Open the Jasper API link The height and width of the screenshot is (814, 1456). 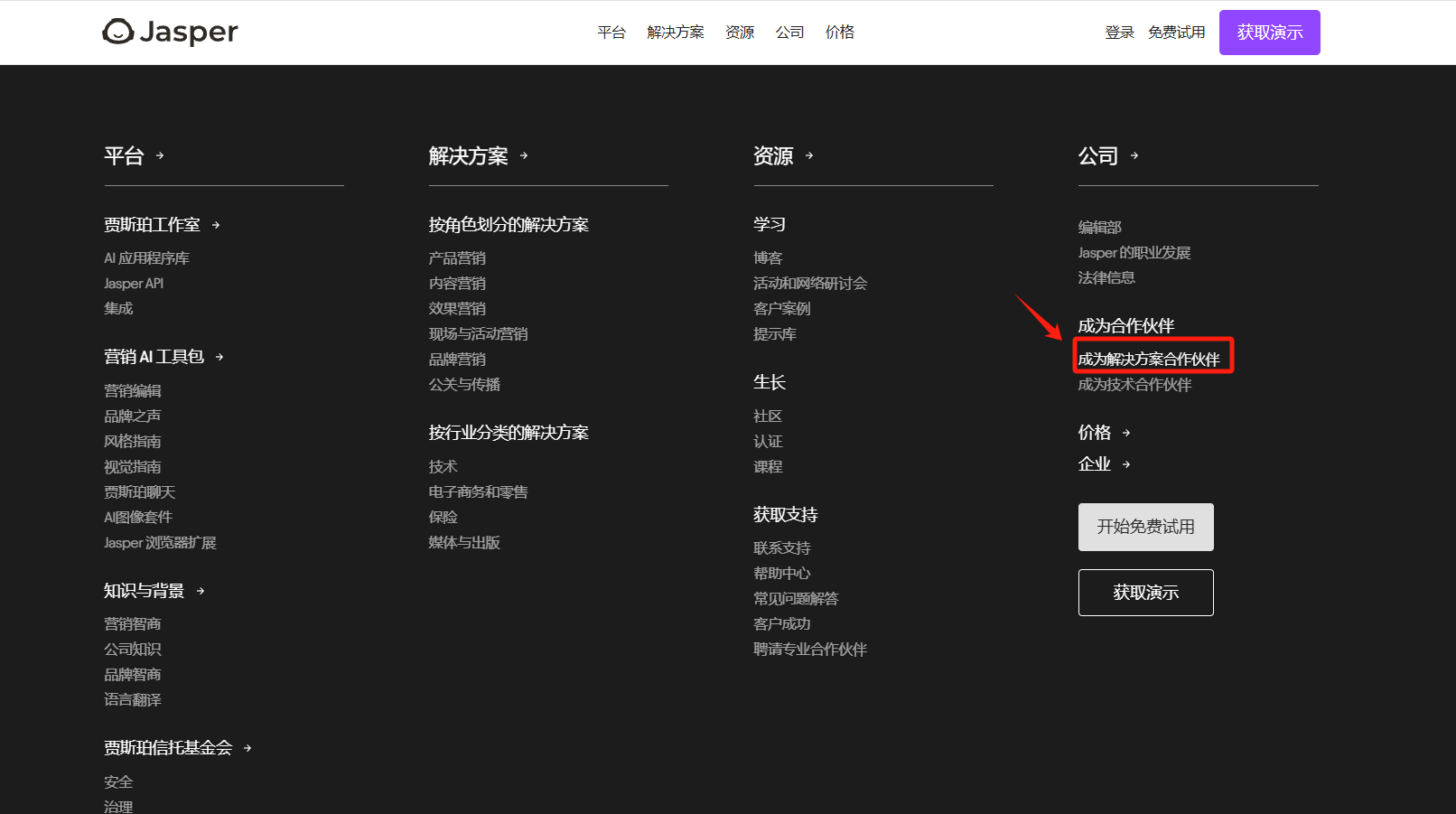134,284
